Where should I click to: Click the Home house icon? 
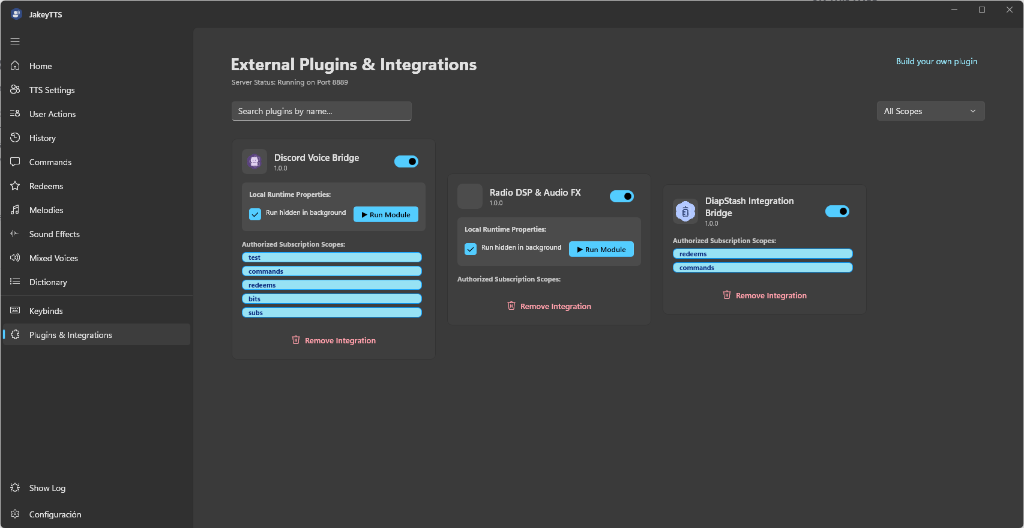[15, 66]
